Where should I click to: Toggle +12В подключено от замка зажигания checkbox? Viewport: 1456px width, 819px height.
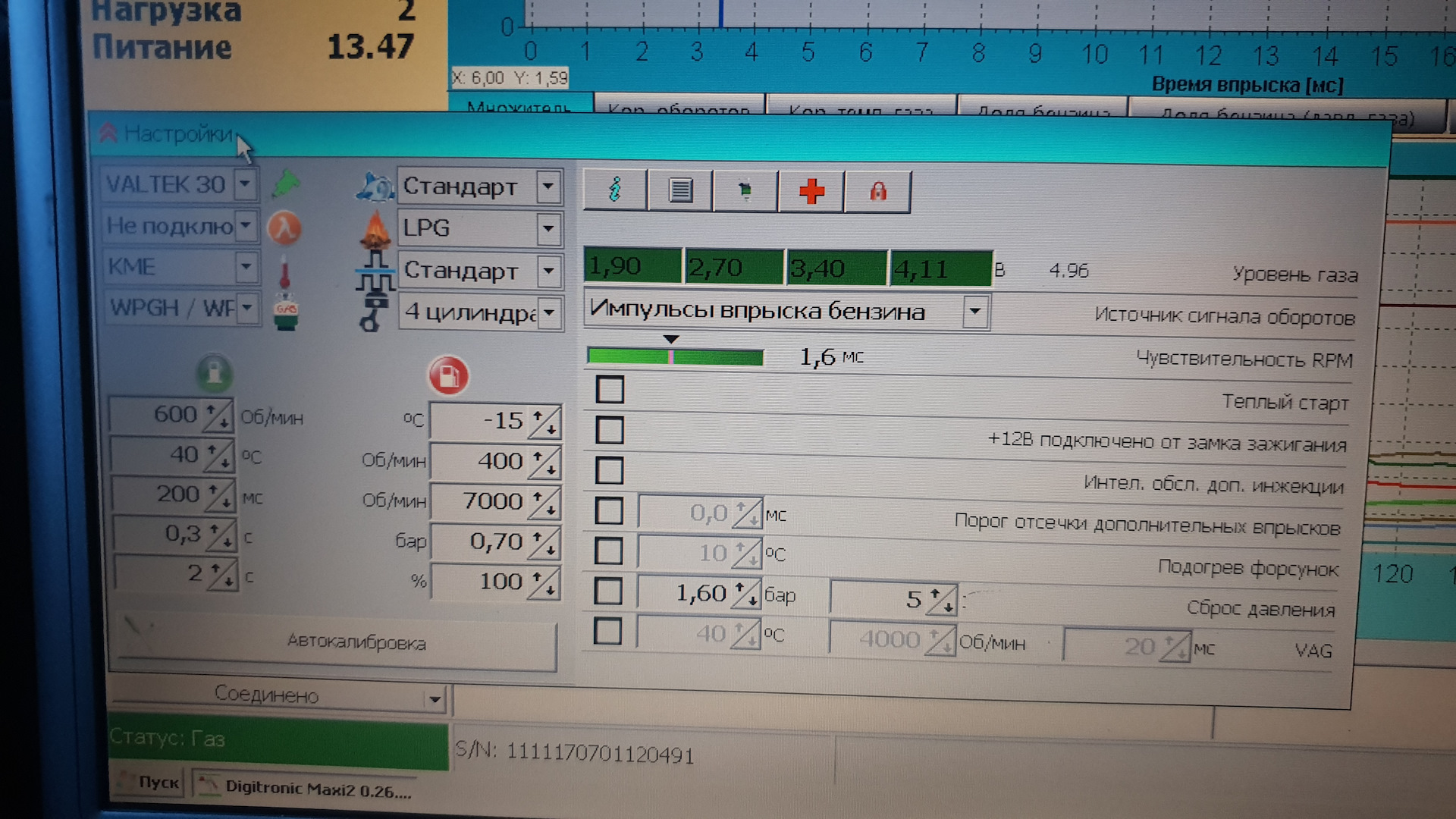(610, 430)
